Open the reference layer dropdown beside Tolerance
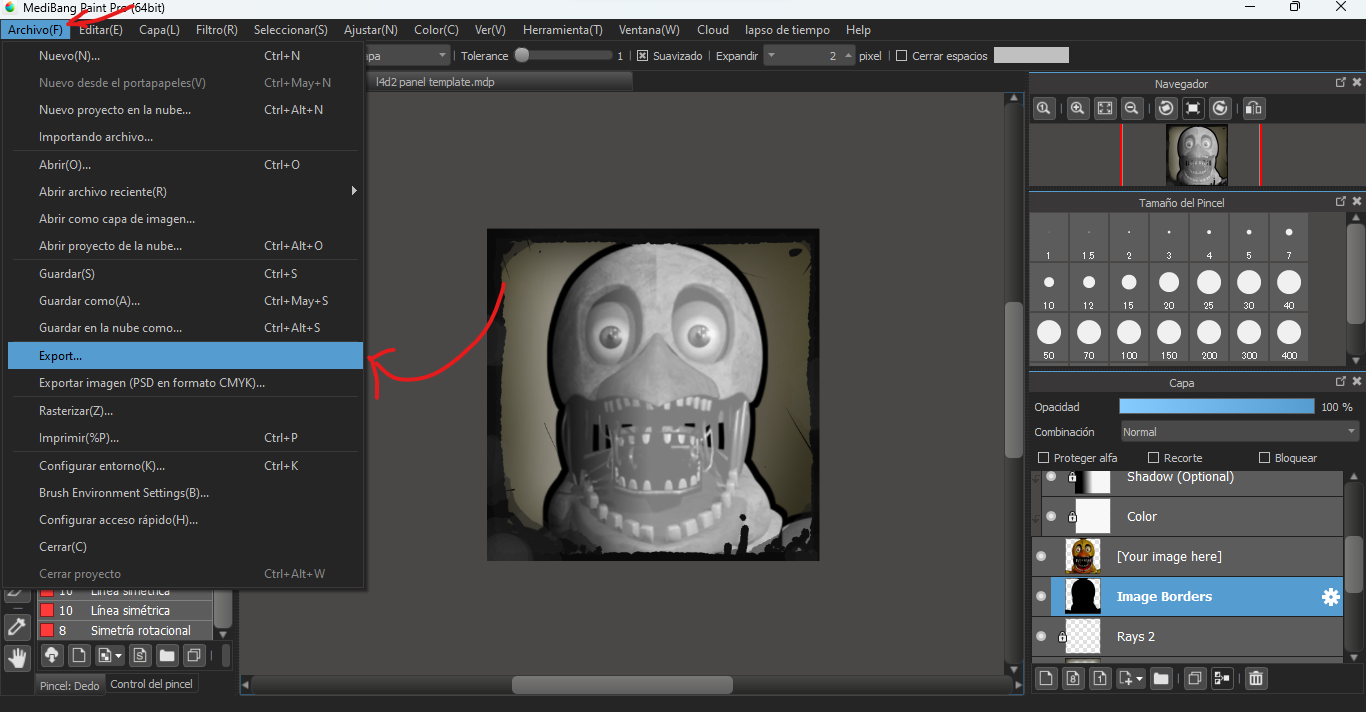This screenshot has width=1366, height=712. coord(442,56)
